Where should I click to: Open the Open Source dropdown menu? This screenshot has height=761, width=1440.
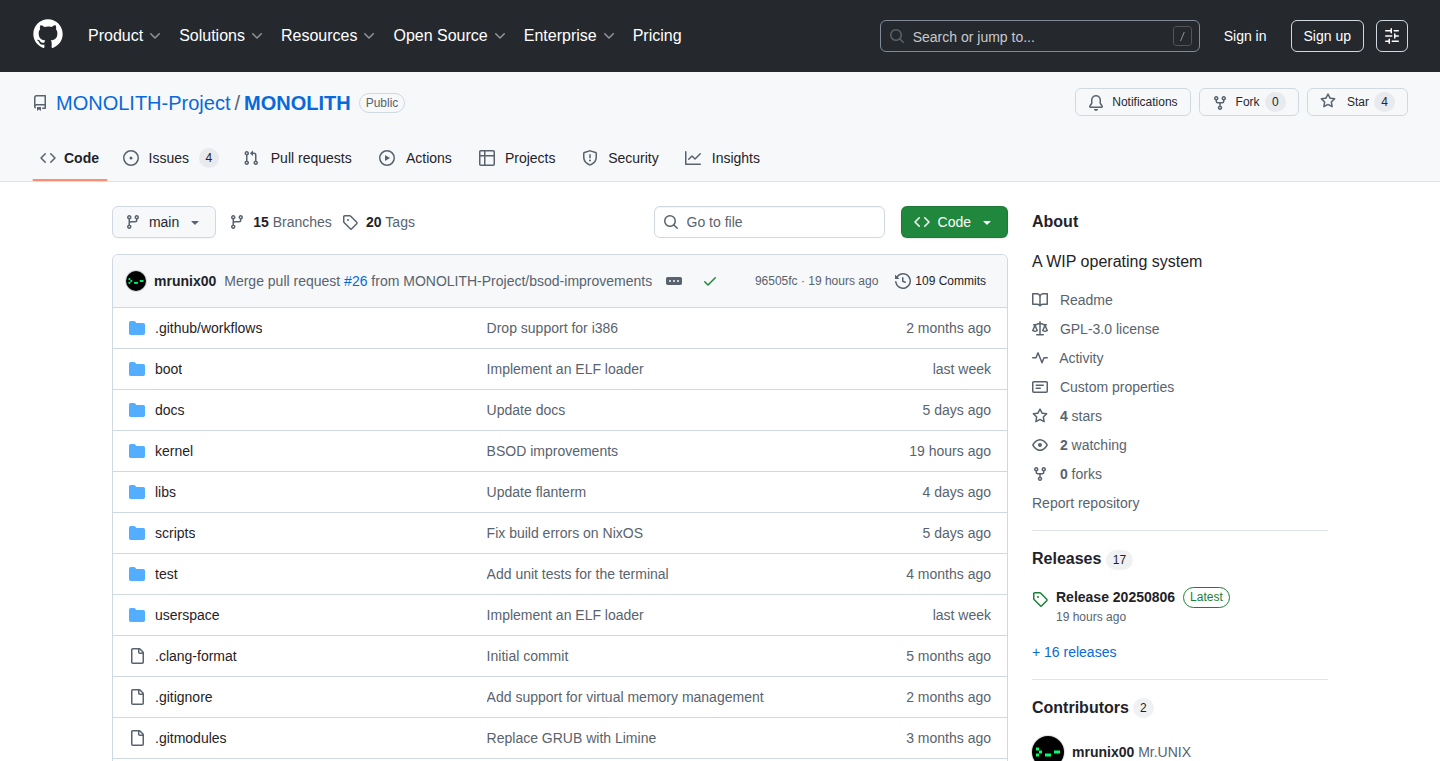pyautogui.click(x=449, y=35)
